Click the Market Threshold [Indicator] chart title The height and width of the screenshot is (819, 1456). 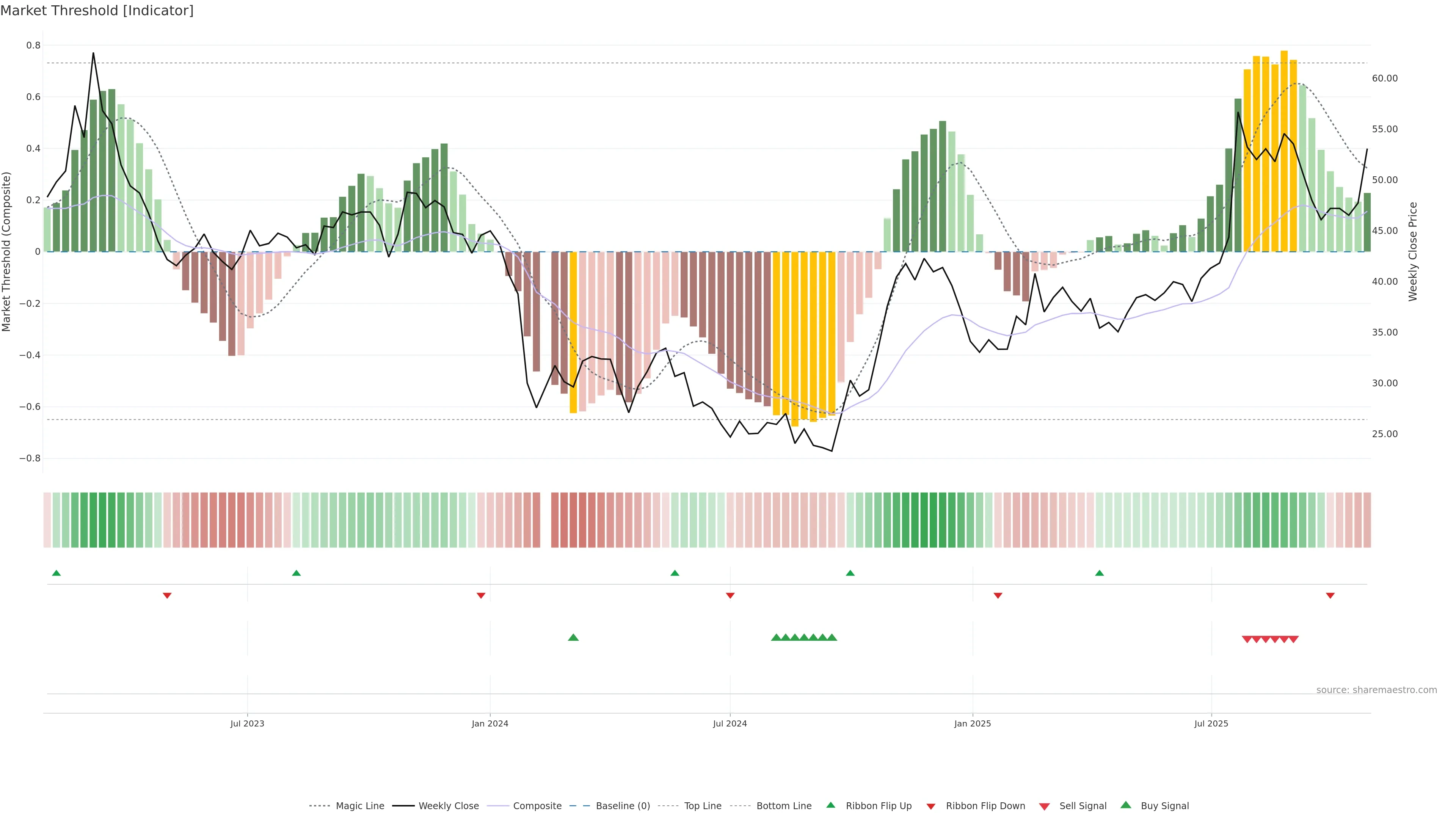point(97,10)
